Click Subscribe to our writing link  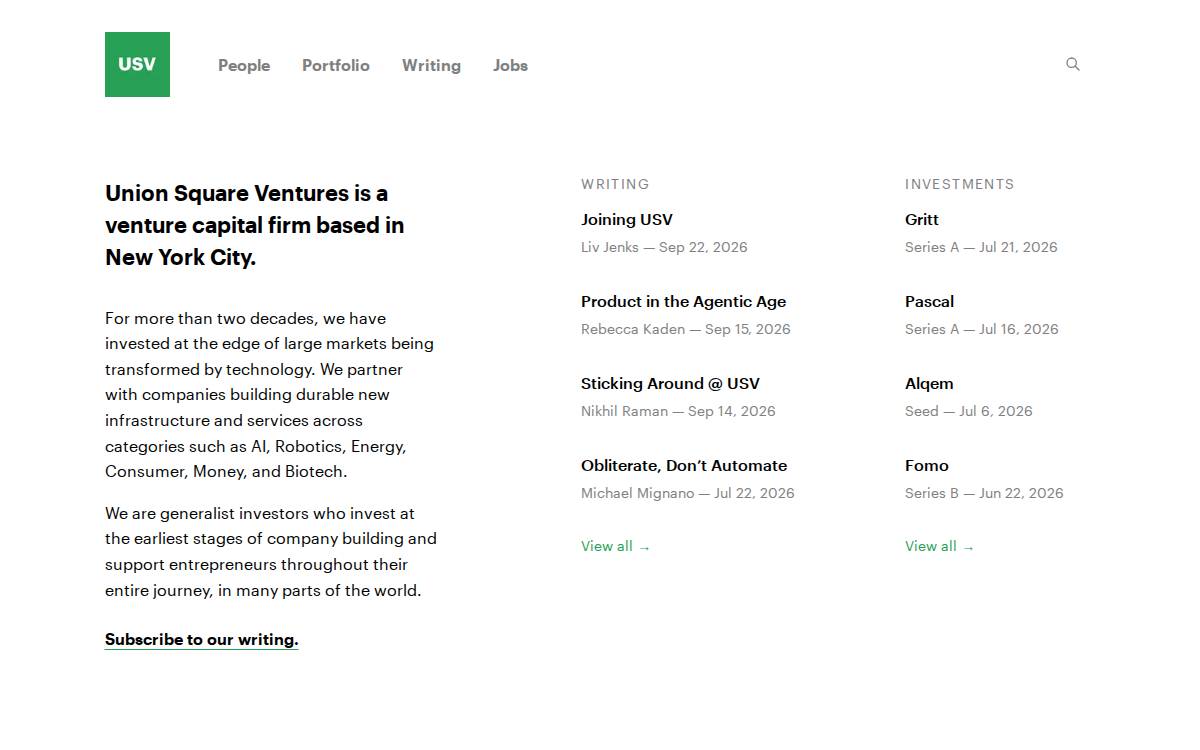coord(202,639)
